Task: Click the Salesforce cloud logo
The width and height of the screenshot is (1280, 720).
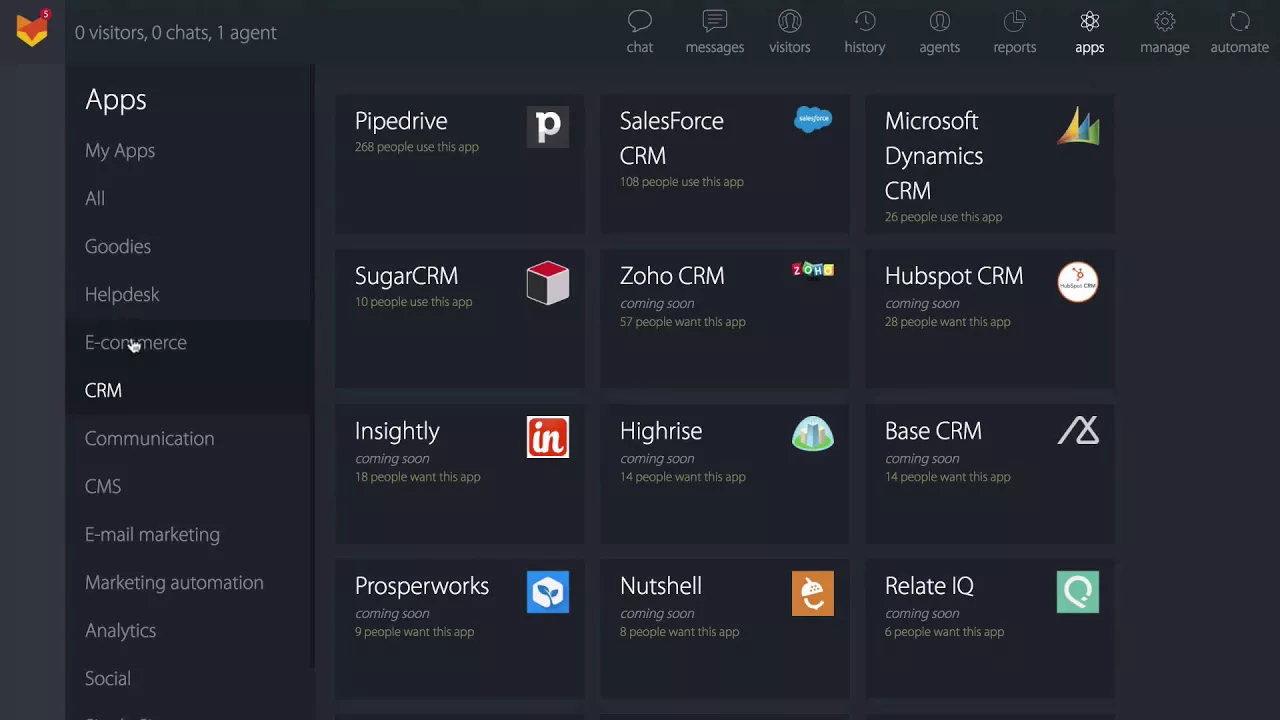Action: click(x=813, y=119)
